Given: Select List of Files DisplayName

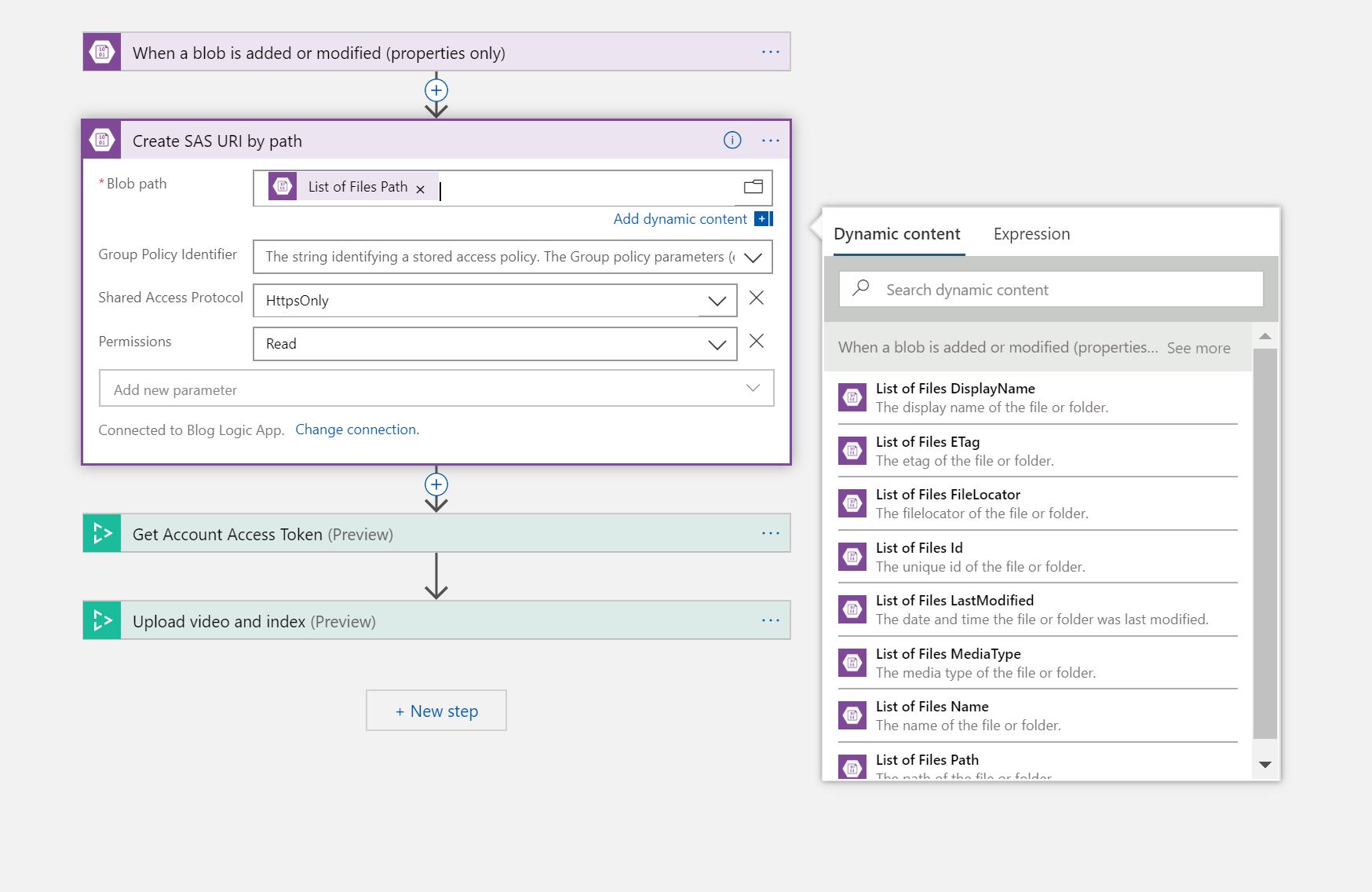Looking at the screenshot, I should pos(1038,397).
